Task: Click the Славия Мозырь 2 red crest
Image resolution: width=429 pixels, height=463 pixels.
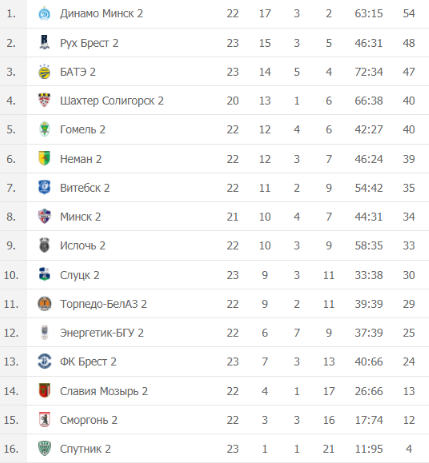Action: (44, 391)
